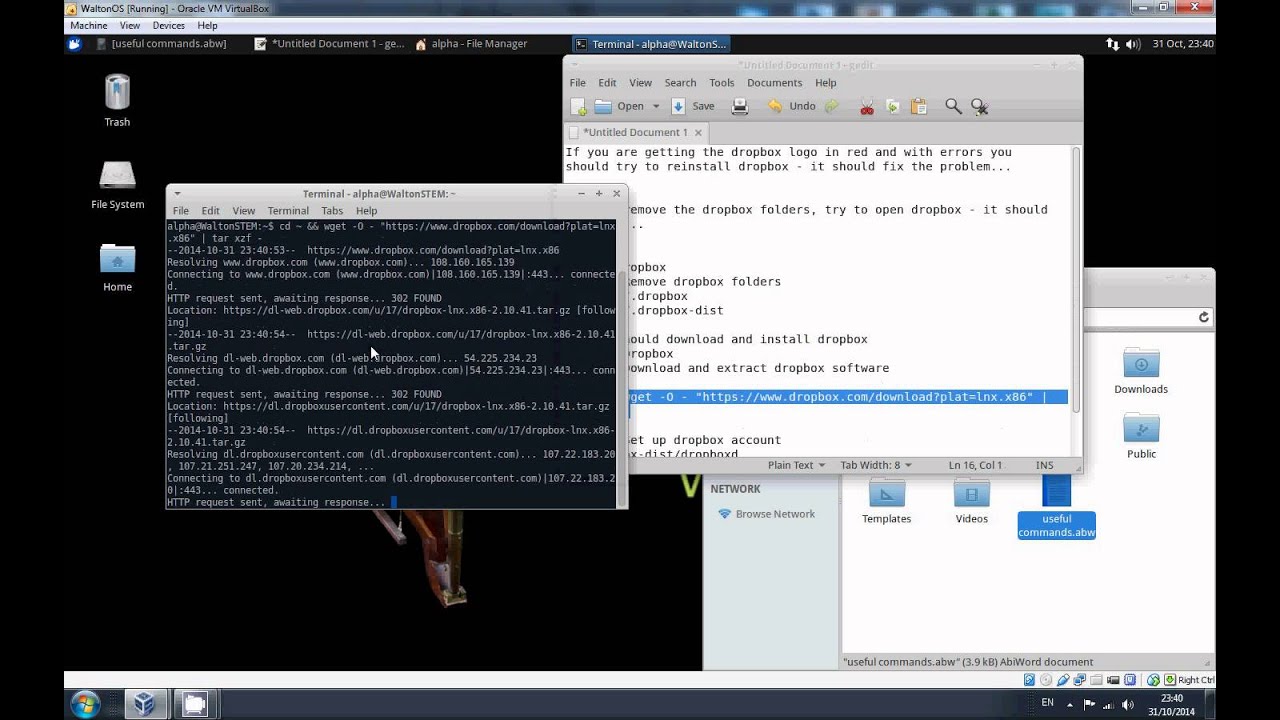Switch to Terminal taskbar button in panel
Image resolution: width=1280 pixels, height=720 pixels.
coord(650,44)
